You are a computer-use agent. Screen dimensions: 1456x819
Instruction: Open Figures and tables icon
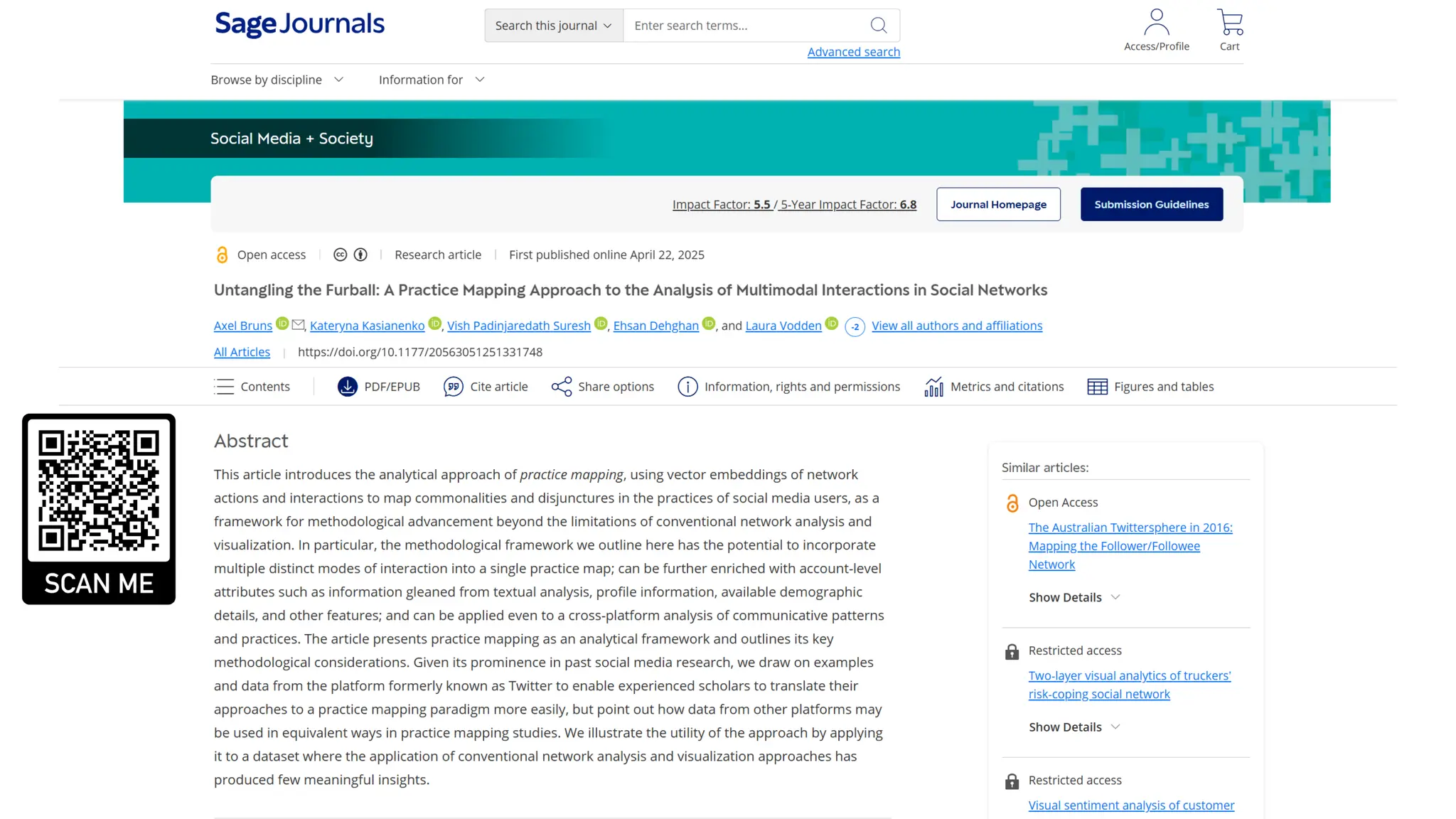[x=1097, y=387]
